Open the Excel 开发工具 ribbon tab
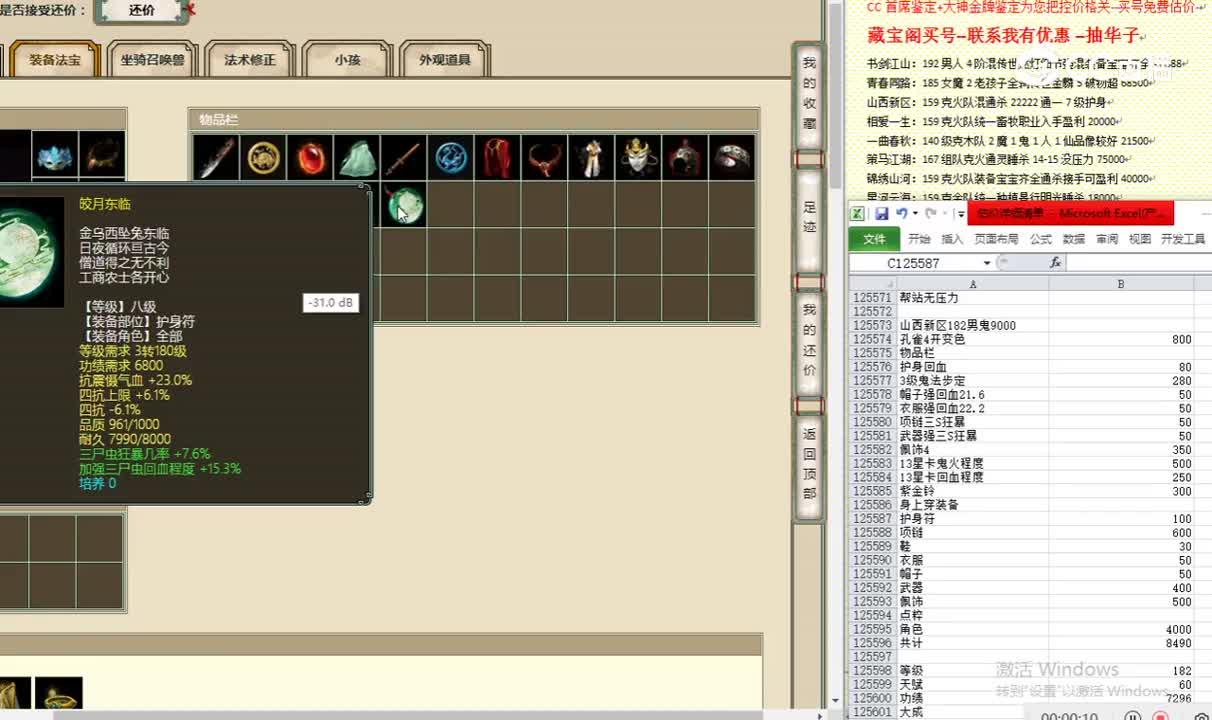The height and width of the screenshot is (720, 1212). click(x=1182, y=239)
